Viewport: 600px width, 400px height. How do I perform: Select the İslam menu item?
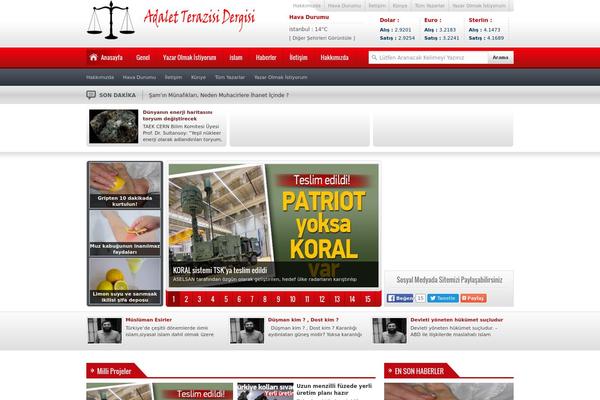(236, 57)
